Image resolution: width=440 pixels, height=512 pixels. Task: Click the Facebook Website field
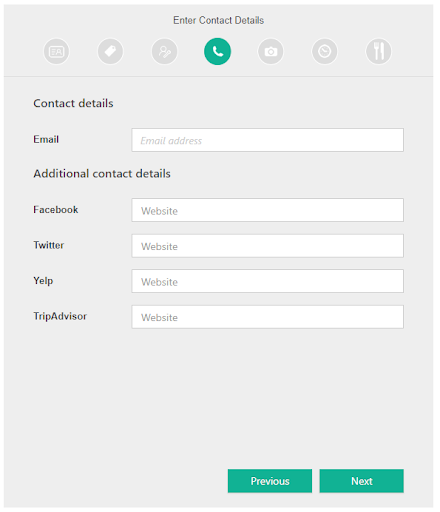click(x=267, y=210)
